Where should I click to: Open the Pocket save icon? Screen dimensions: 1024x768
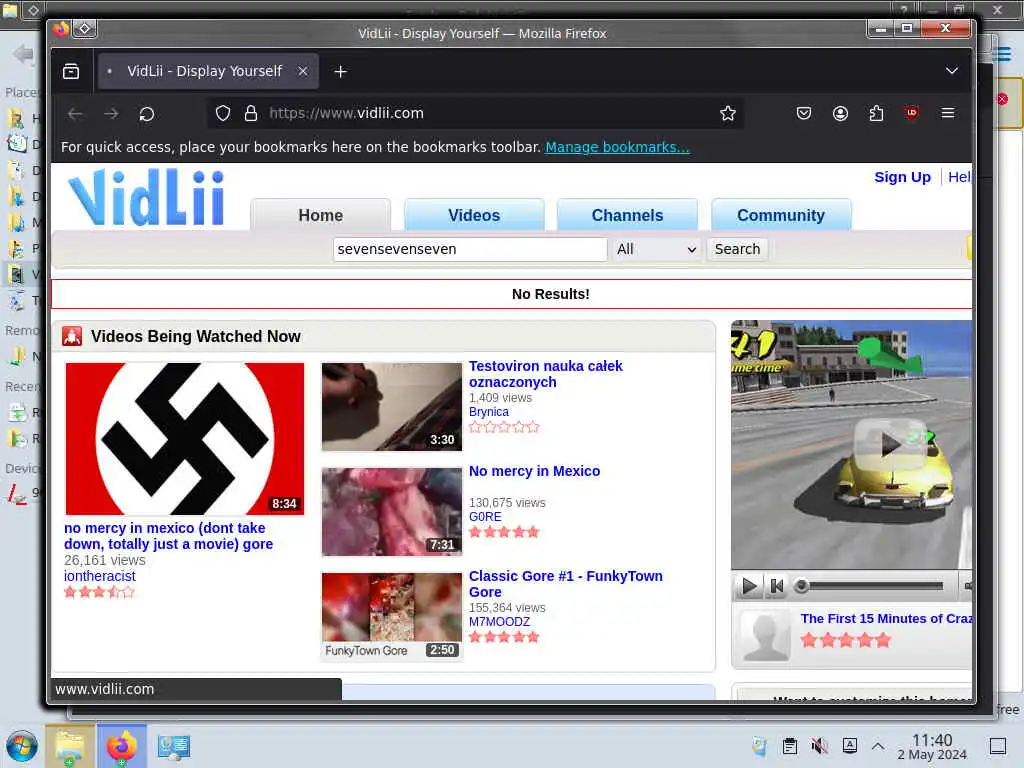(x=804, y=114)
